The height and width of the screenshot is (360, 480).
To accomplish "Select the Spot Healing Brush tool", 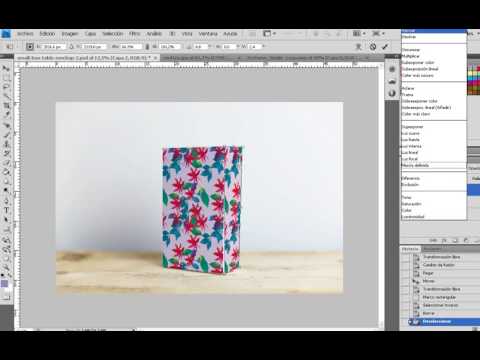I will 6,126.
